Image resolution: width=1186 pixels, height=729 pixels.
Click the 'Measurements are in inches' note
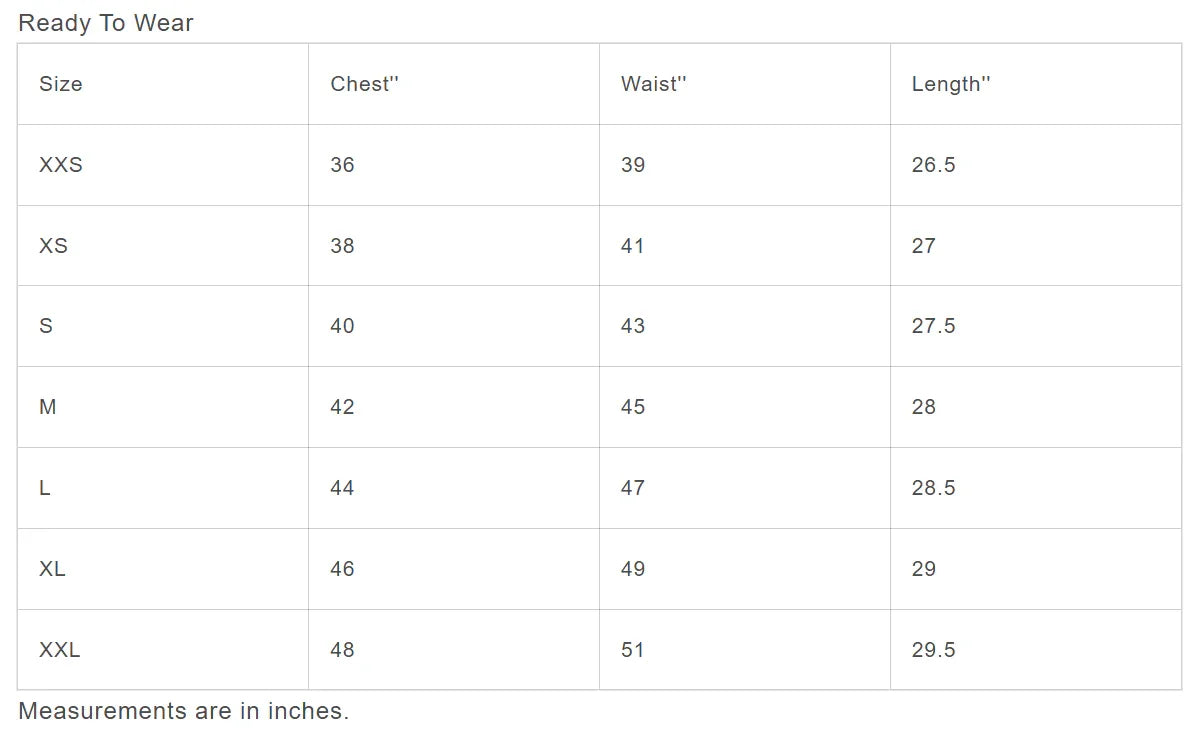184,711
